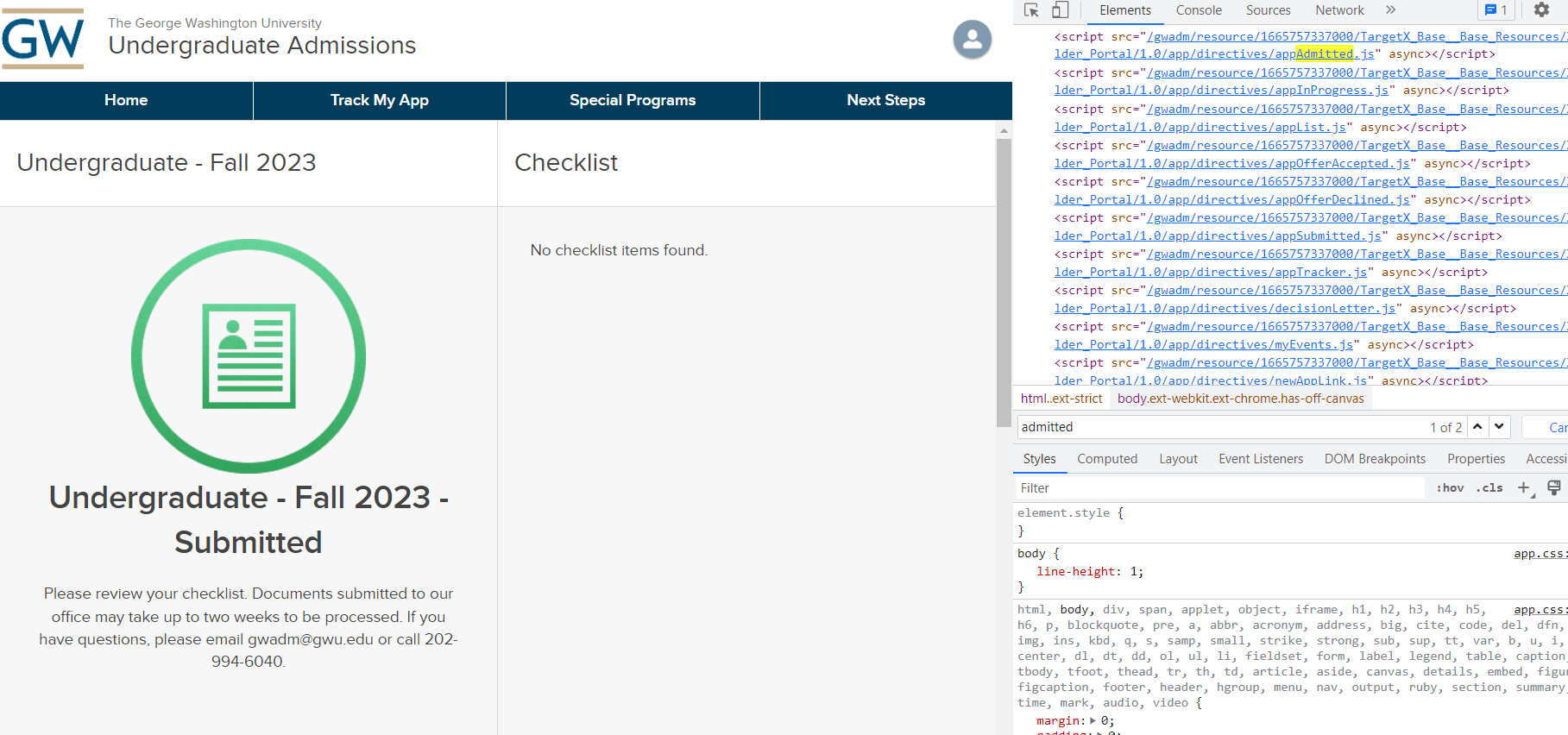Click app.css link beside the html reset rule
1568x735 pixels.
coord(1540,610)
